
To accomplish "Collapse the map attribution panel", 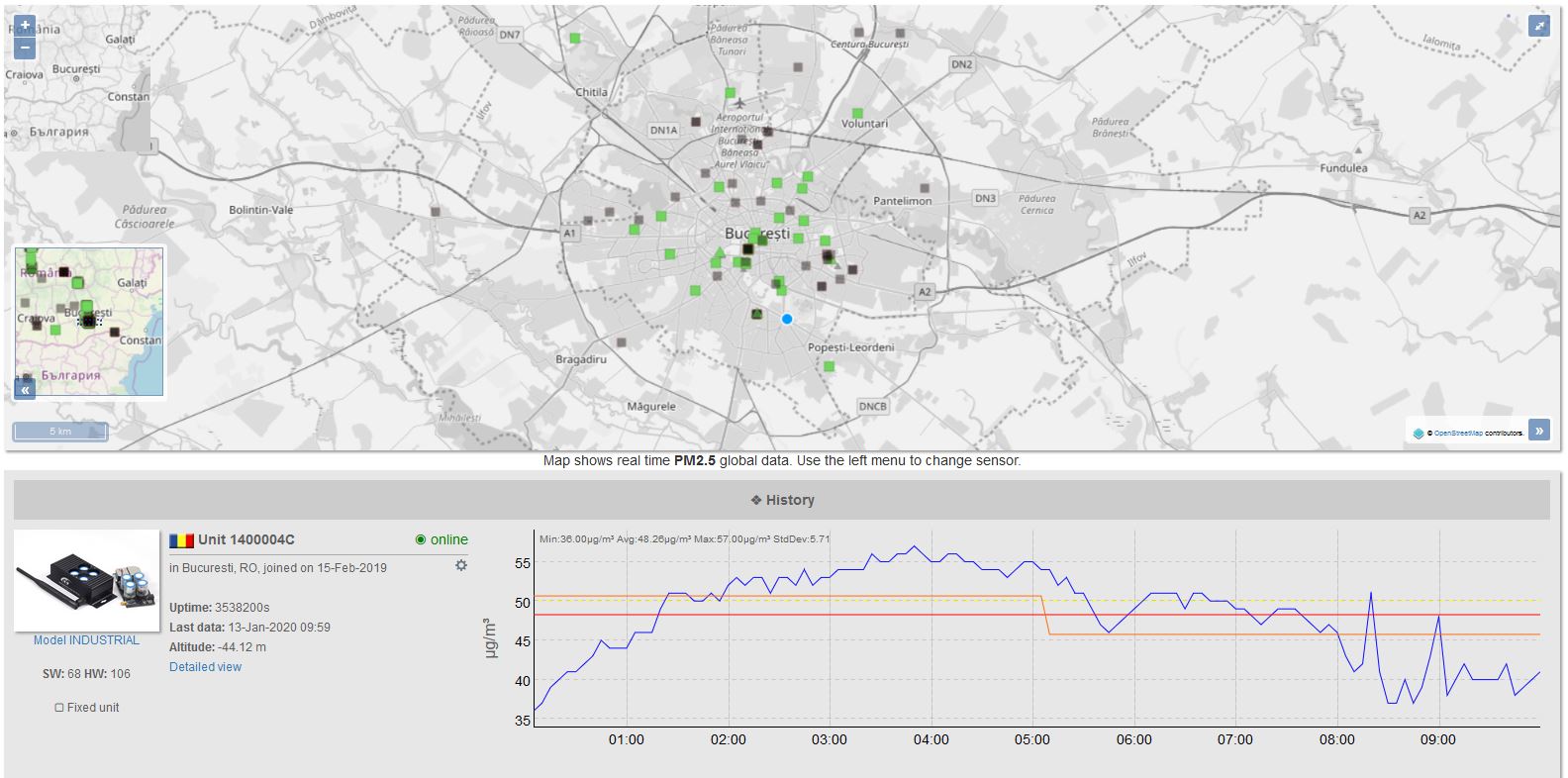I will click(x=1539, y=431).
